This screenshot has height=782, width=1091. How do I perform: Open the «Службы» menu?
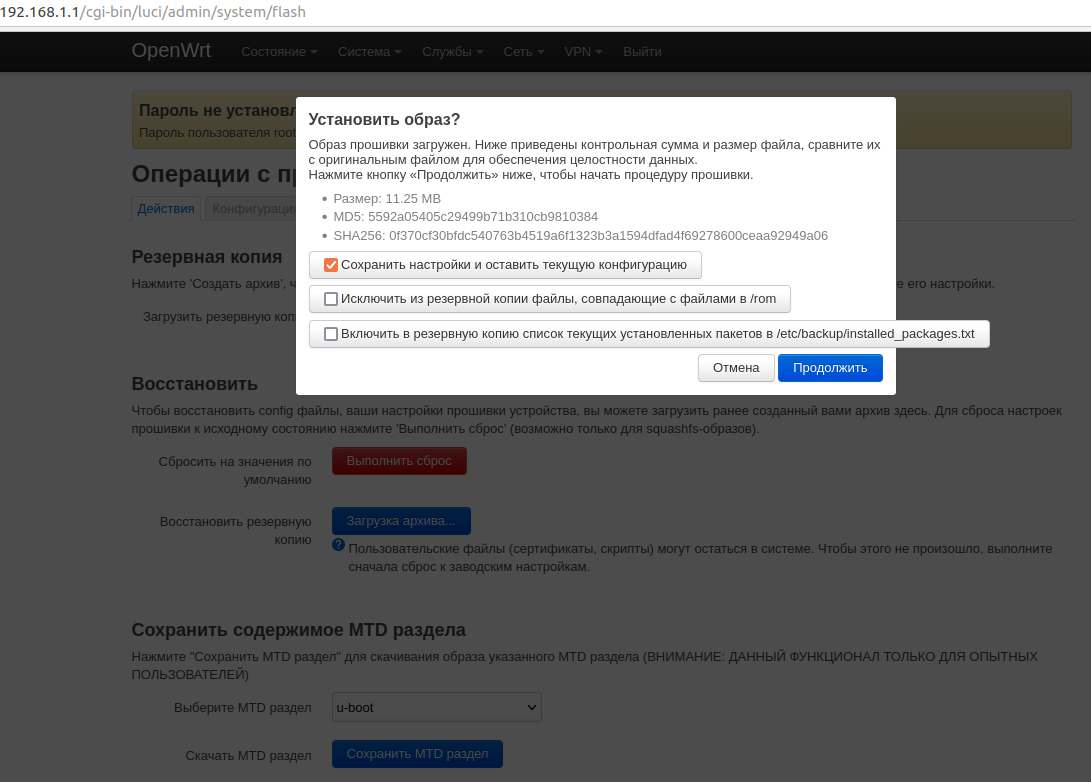tap(447, 51)
